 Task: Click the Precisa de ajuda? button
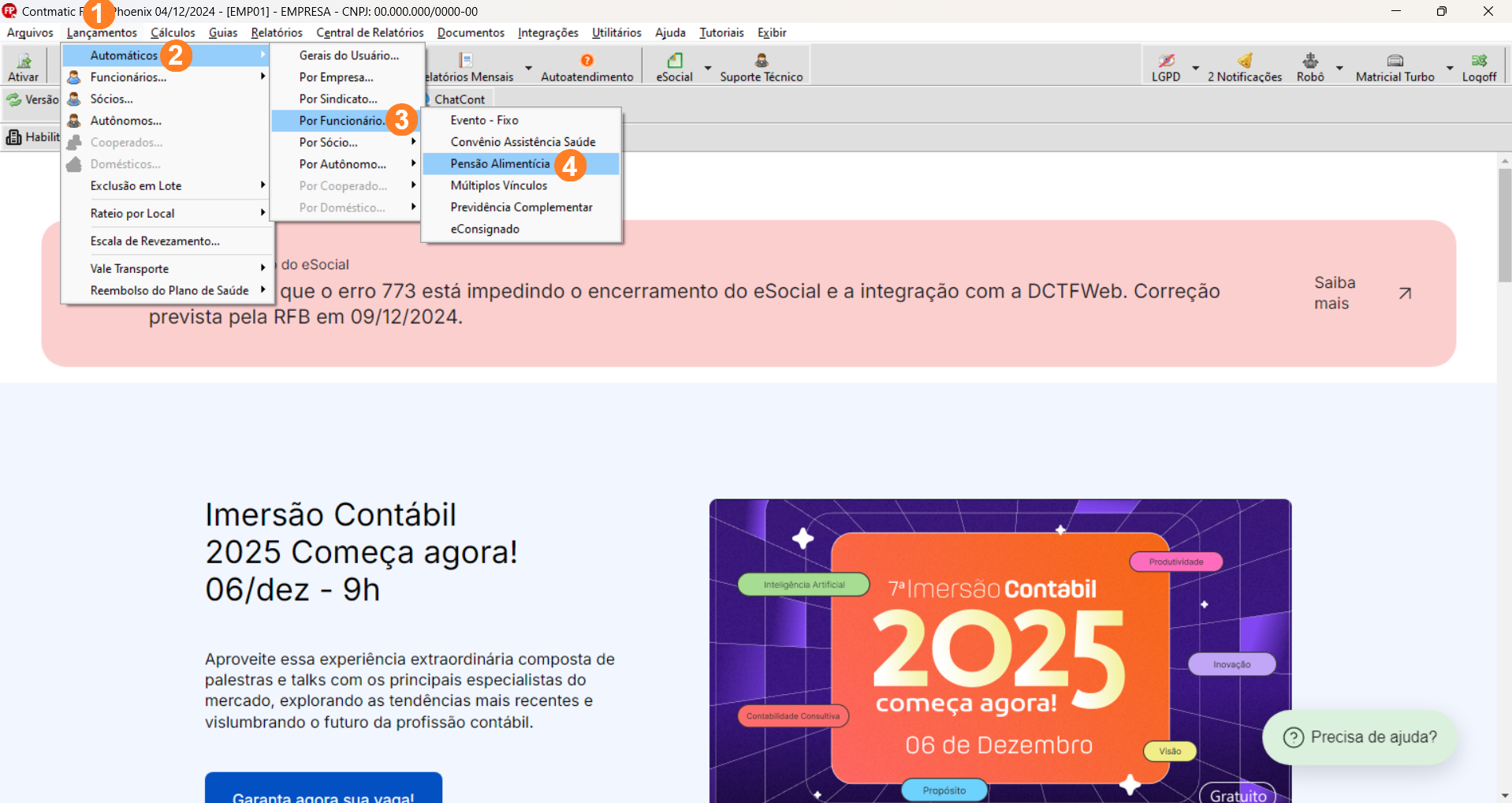[1360, 738]
